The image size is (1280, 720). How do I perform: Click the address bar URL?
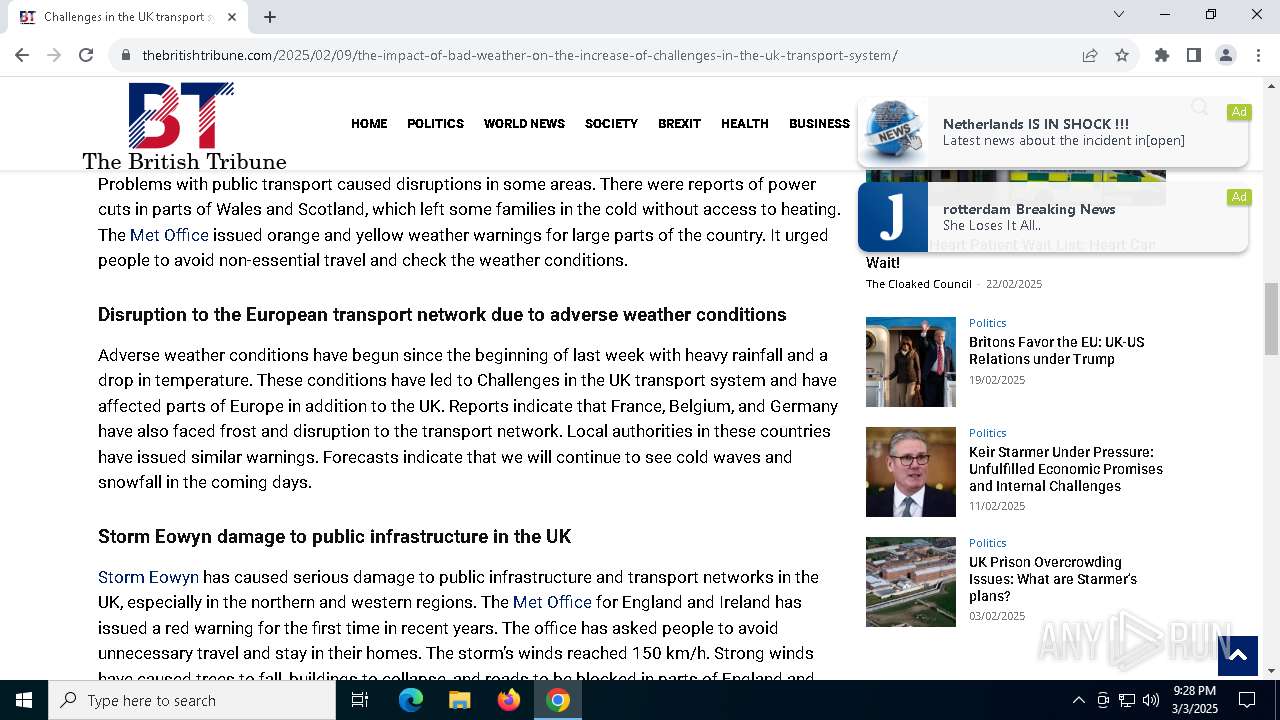tap(520, 55)
